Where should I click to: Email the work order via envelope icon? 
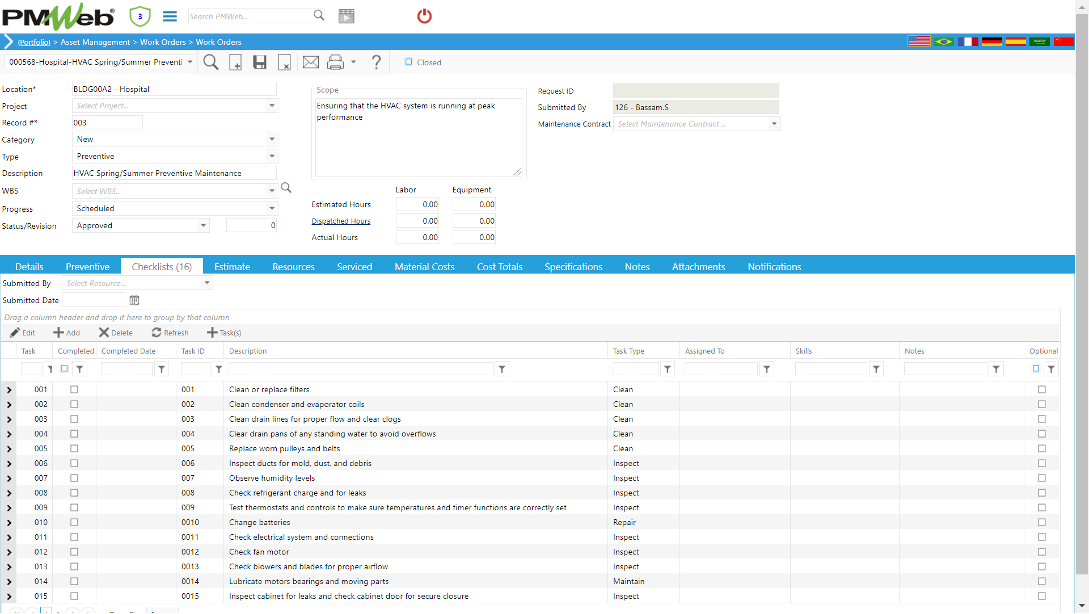click(x=310, y=63)
